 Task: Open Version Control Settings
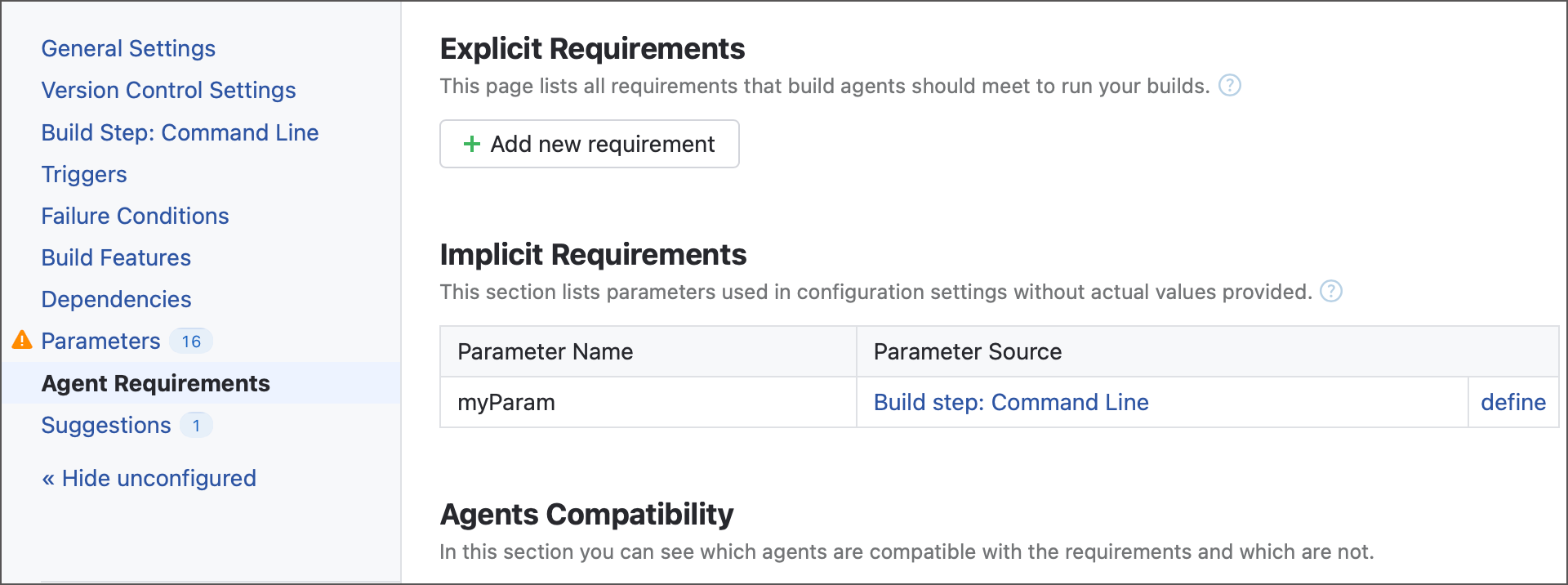pos(168,90)
